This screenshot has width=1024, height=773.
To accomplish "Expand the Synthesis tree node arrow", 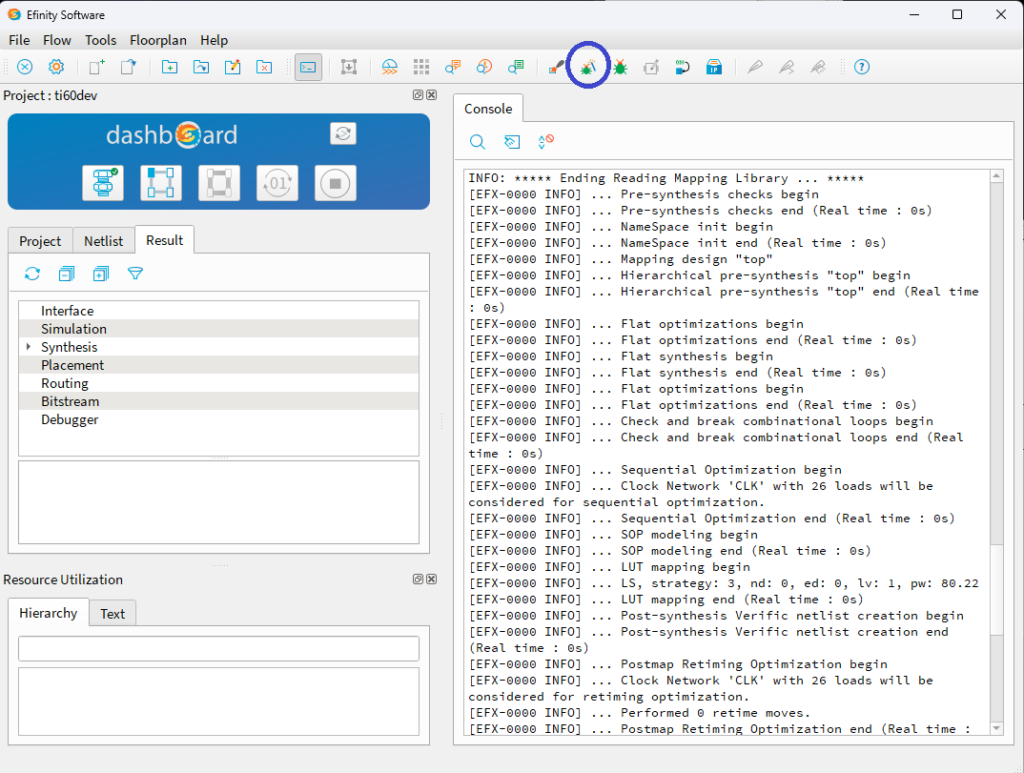I will tap(28, 347).
